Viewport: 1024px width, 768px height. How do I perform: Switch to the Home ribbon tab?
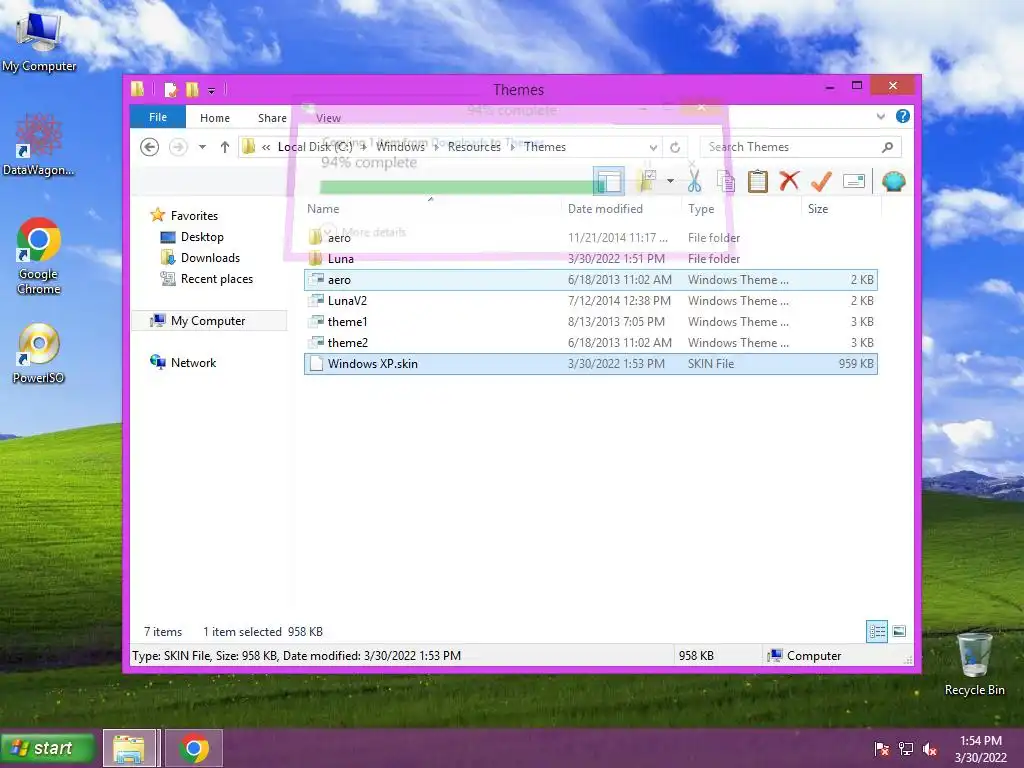[215, 118]
